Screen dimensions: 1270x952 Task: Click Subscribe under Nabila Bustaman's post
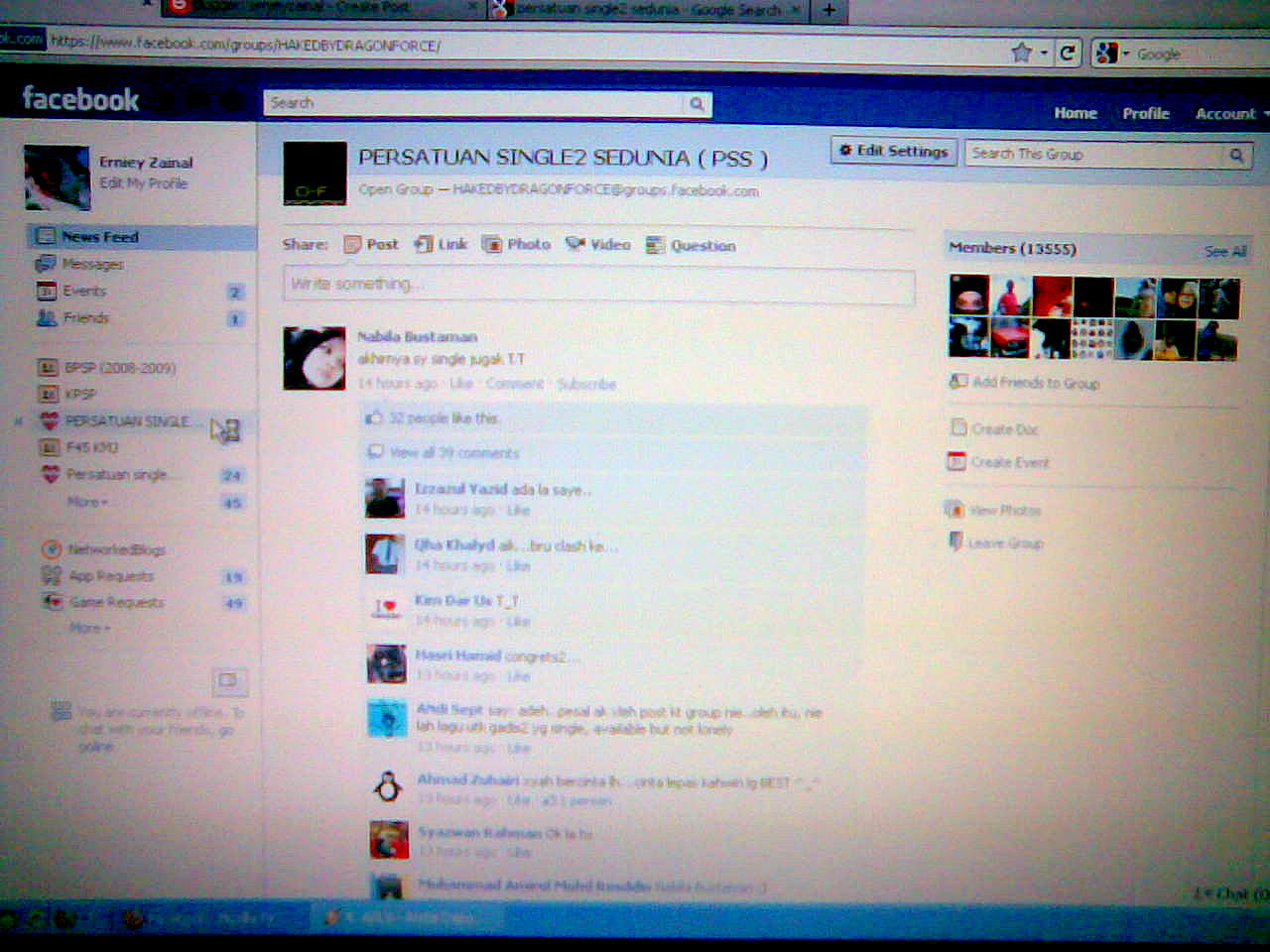586,384
